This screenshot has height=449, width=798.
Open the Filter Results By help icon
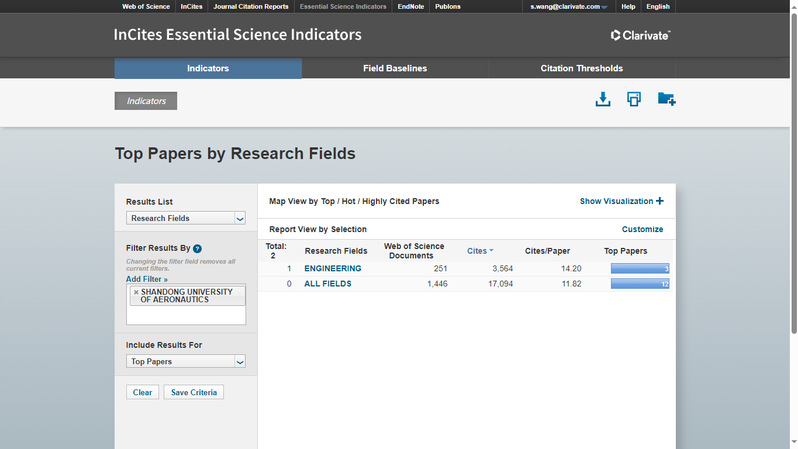tap(197, 248)
